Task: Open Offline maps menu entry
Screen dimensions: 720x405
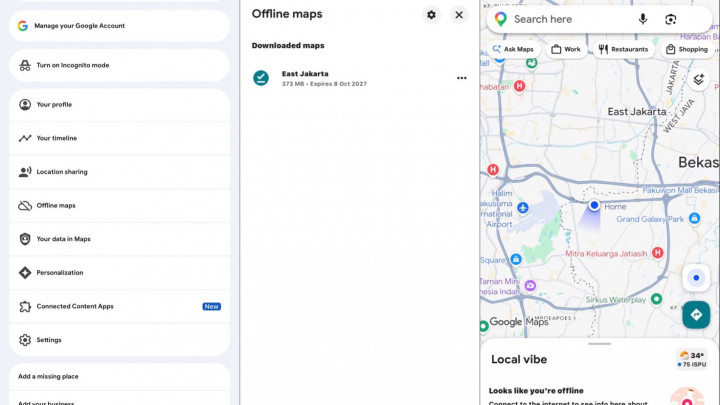Action: coord(119,205)
